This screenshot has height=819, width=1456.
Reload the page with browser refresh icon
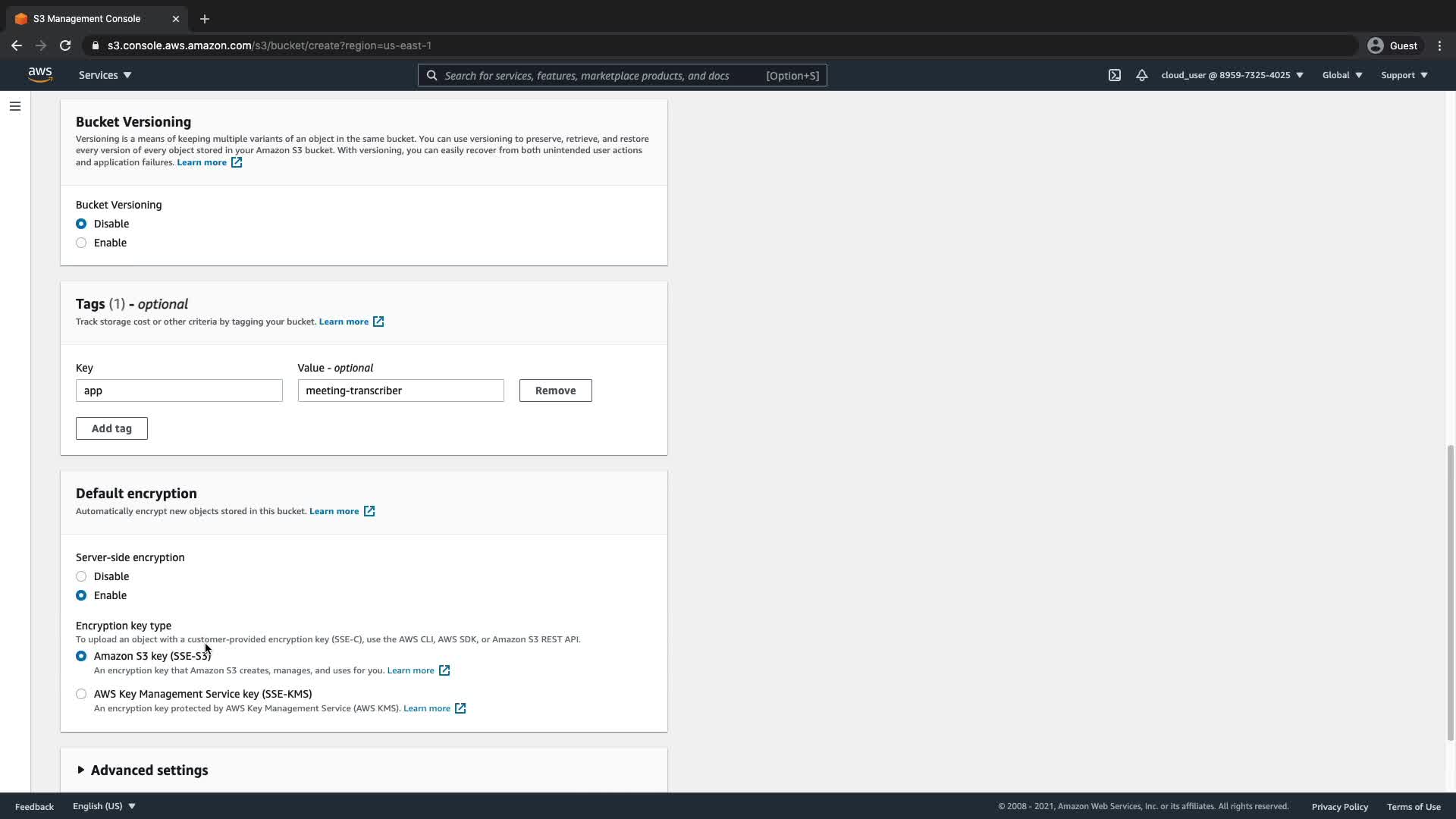coord(65,45)
